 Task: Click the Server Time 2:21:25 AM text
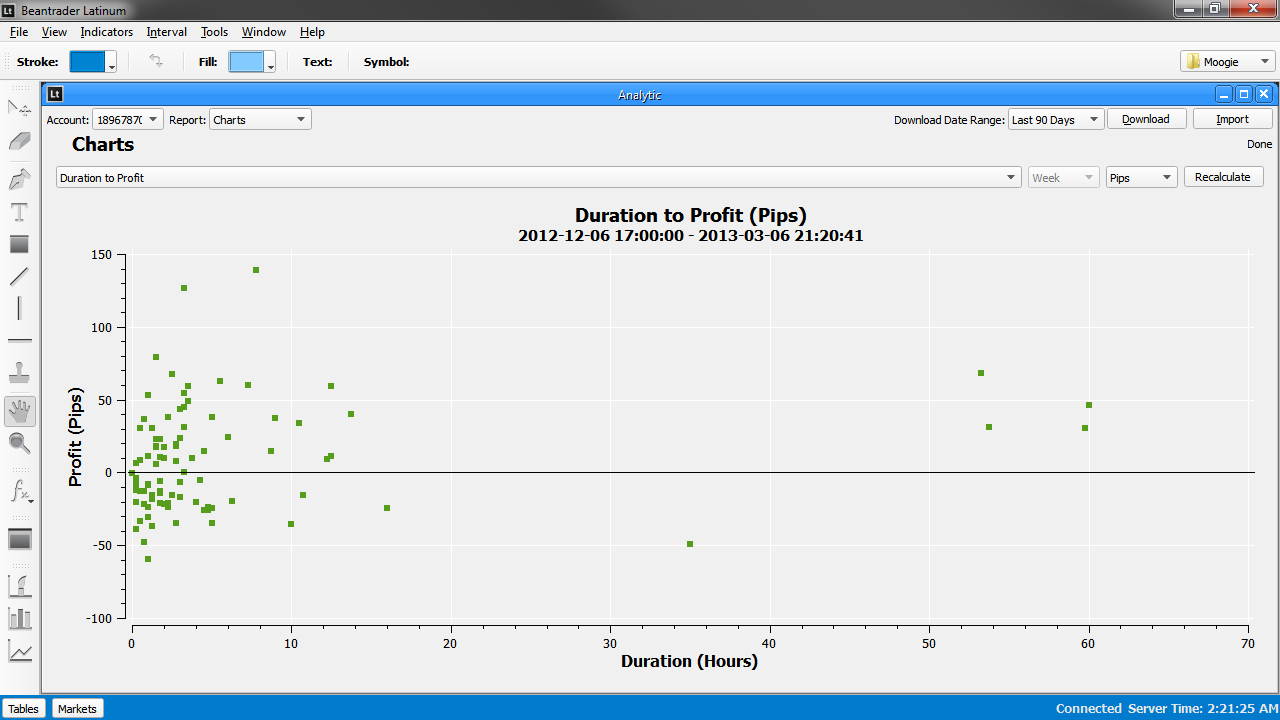[1202, 708]
